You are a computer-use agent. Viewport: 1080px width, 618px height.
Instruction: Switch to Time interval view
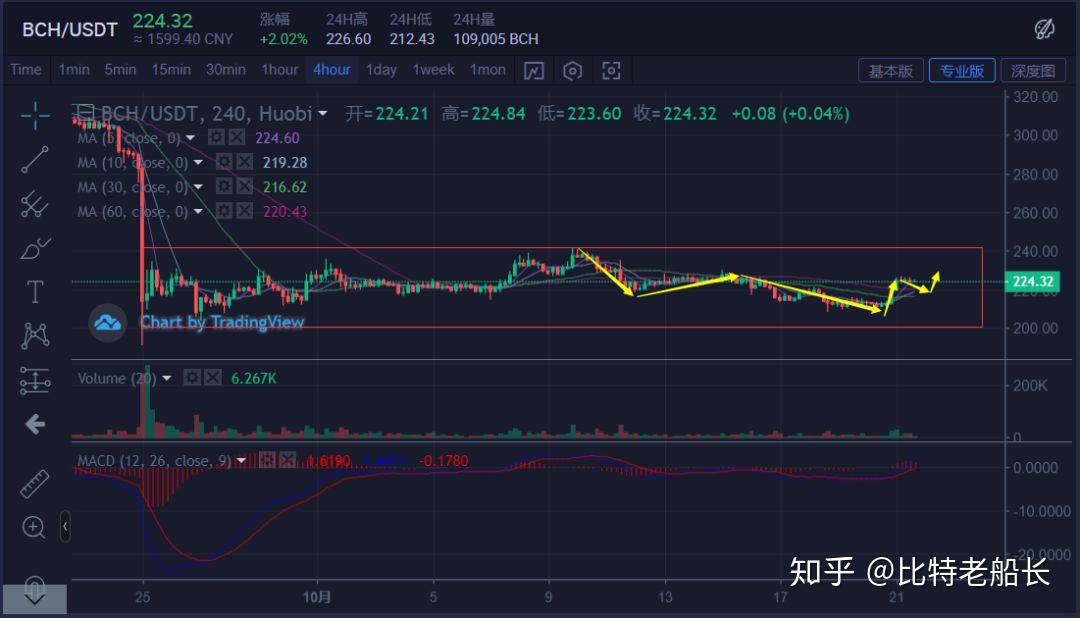25,70
